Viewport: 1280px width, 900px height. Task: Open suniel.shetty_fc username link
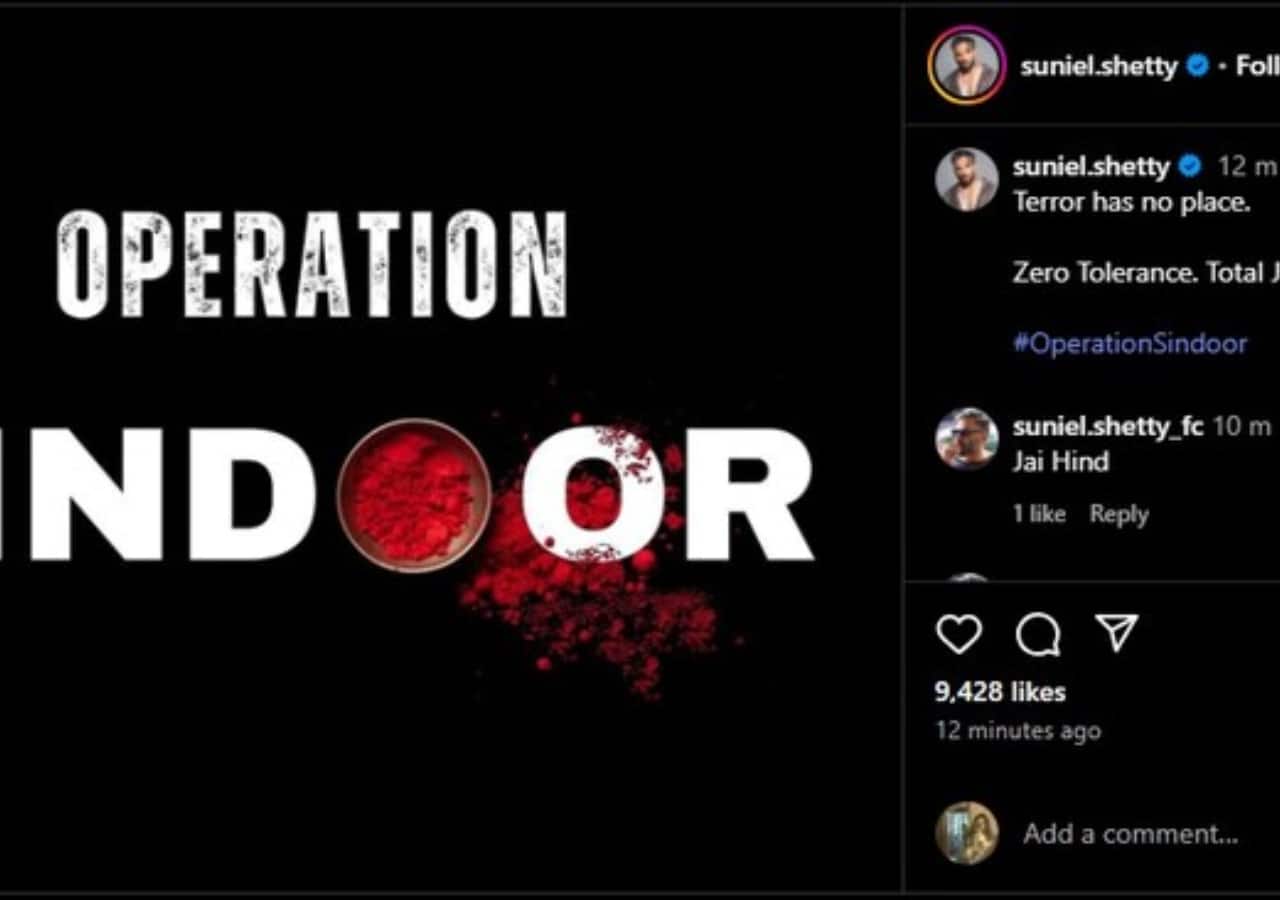1108,427
